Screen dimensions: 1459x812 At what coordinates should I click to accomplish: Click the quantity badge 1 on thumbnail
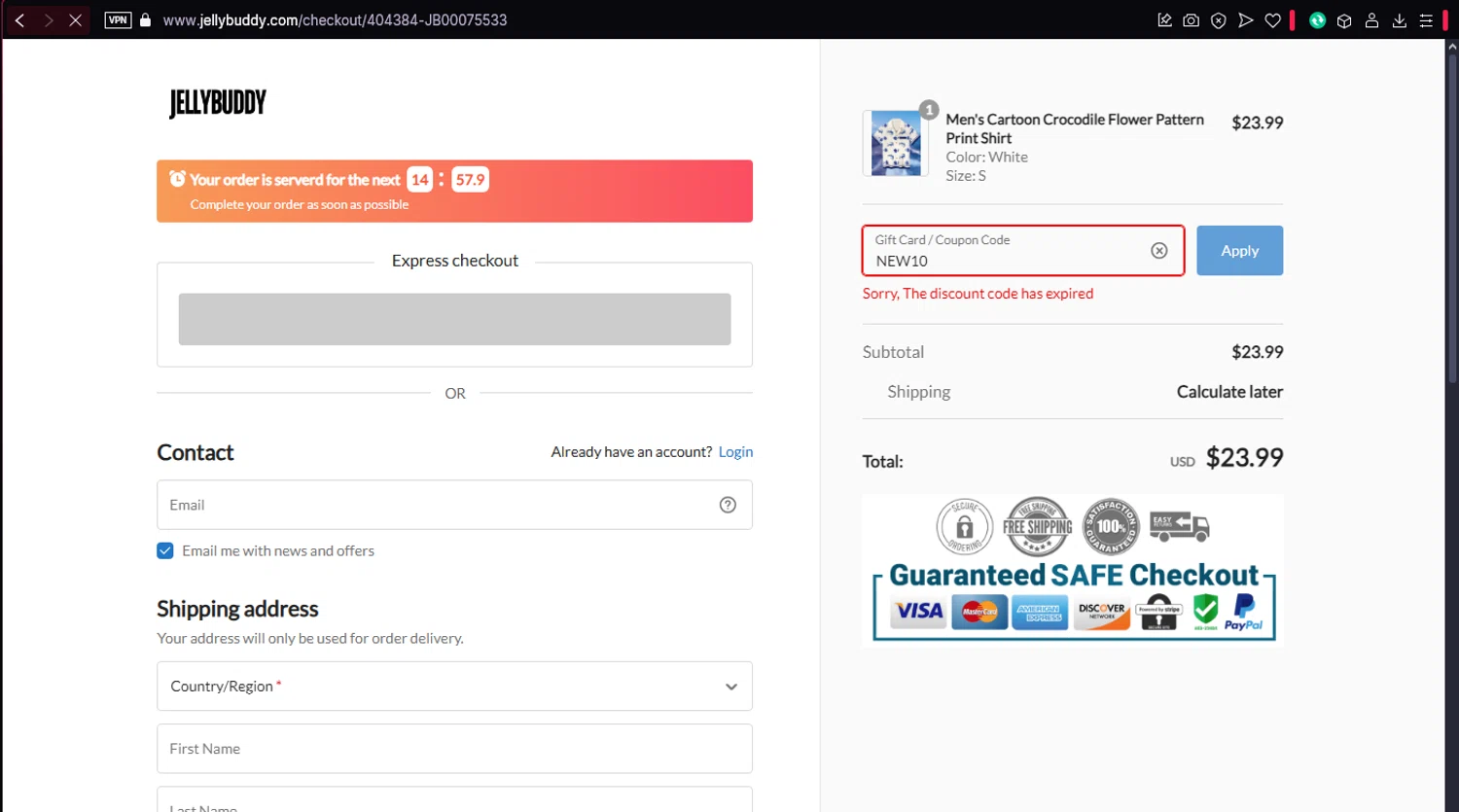(929, 110)
